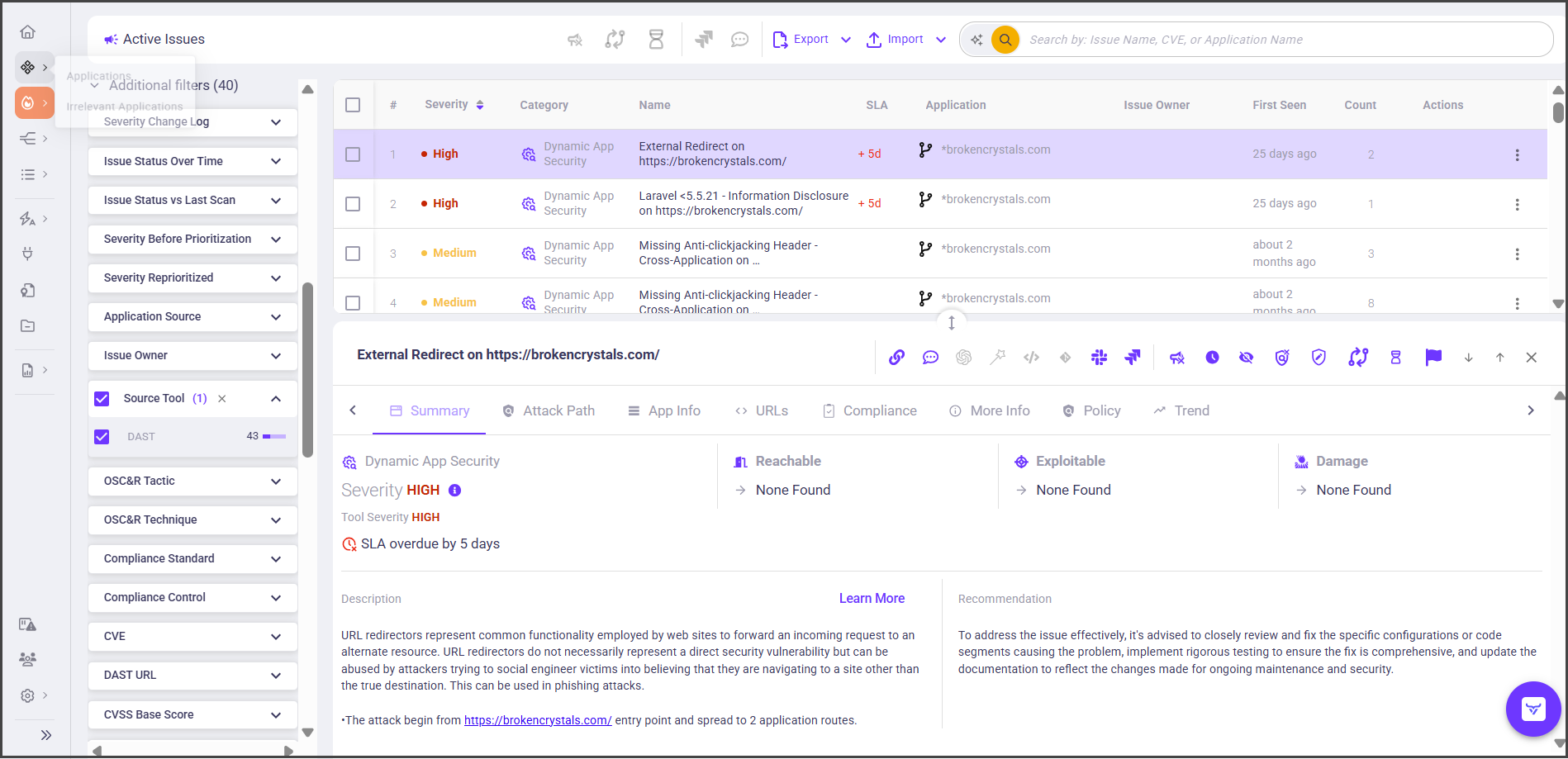
Task: Open the comment icon in issue details toolbar
Action: (x=930, y=358)
